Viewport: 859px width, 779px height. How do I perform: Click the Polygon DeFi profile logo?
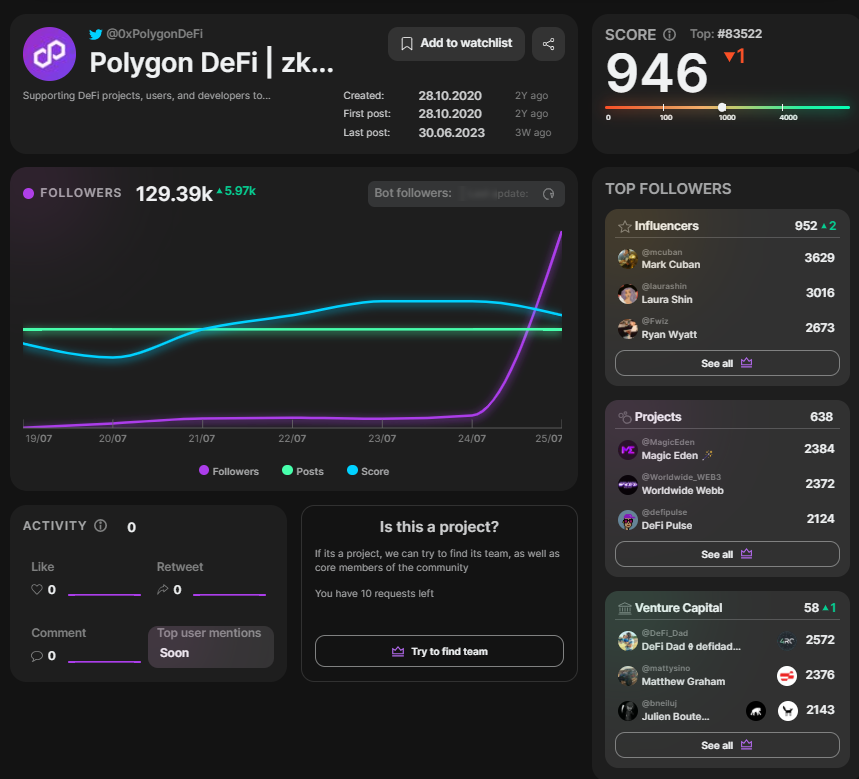pyautogui.click(x=49, y=54)
